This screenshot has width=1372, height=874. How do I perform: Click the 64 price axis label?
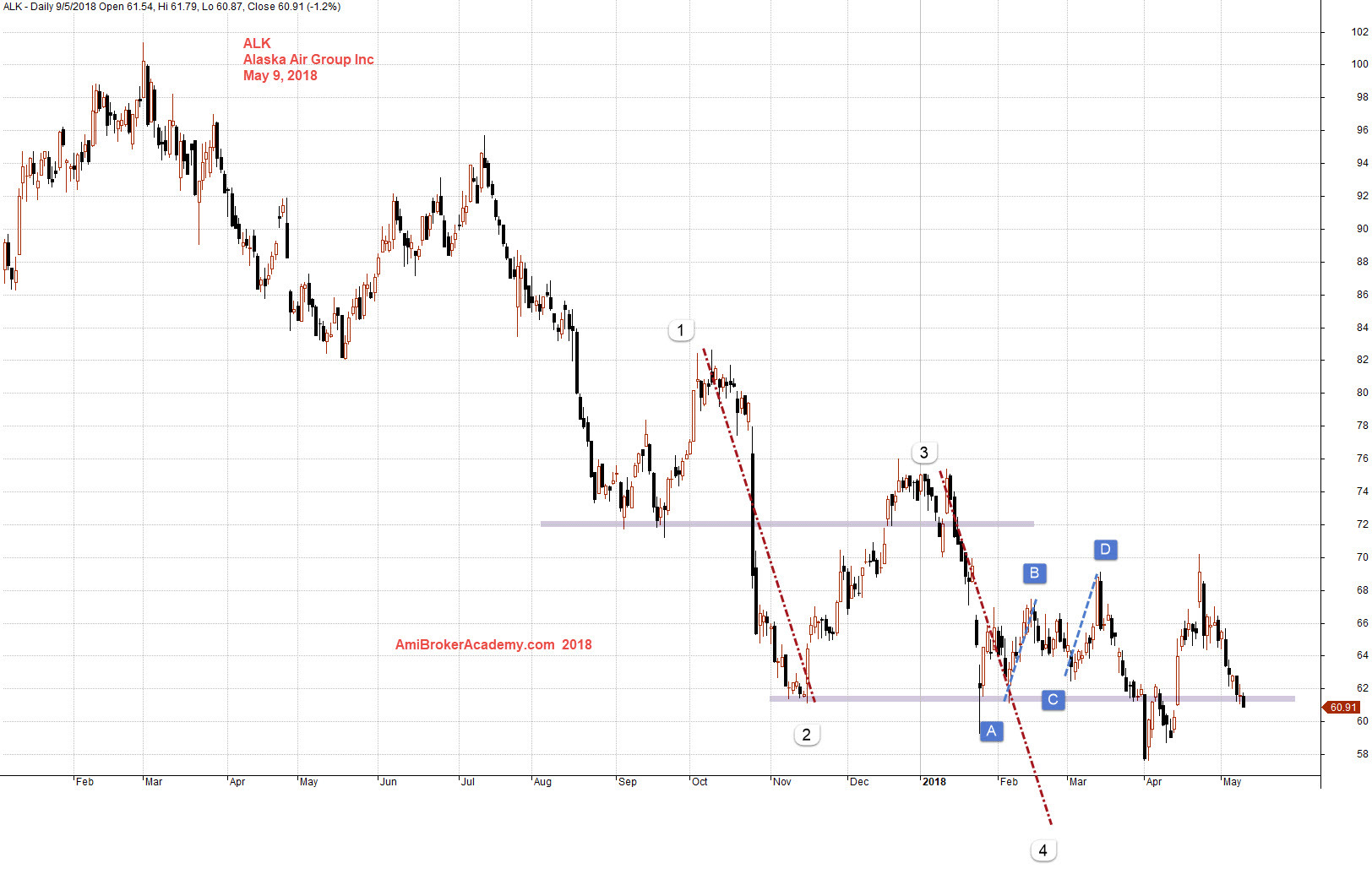(x=1363, y=655)
